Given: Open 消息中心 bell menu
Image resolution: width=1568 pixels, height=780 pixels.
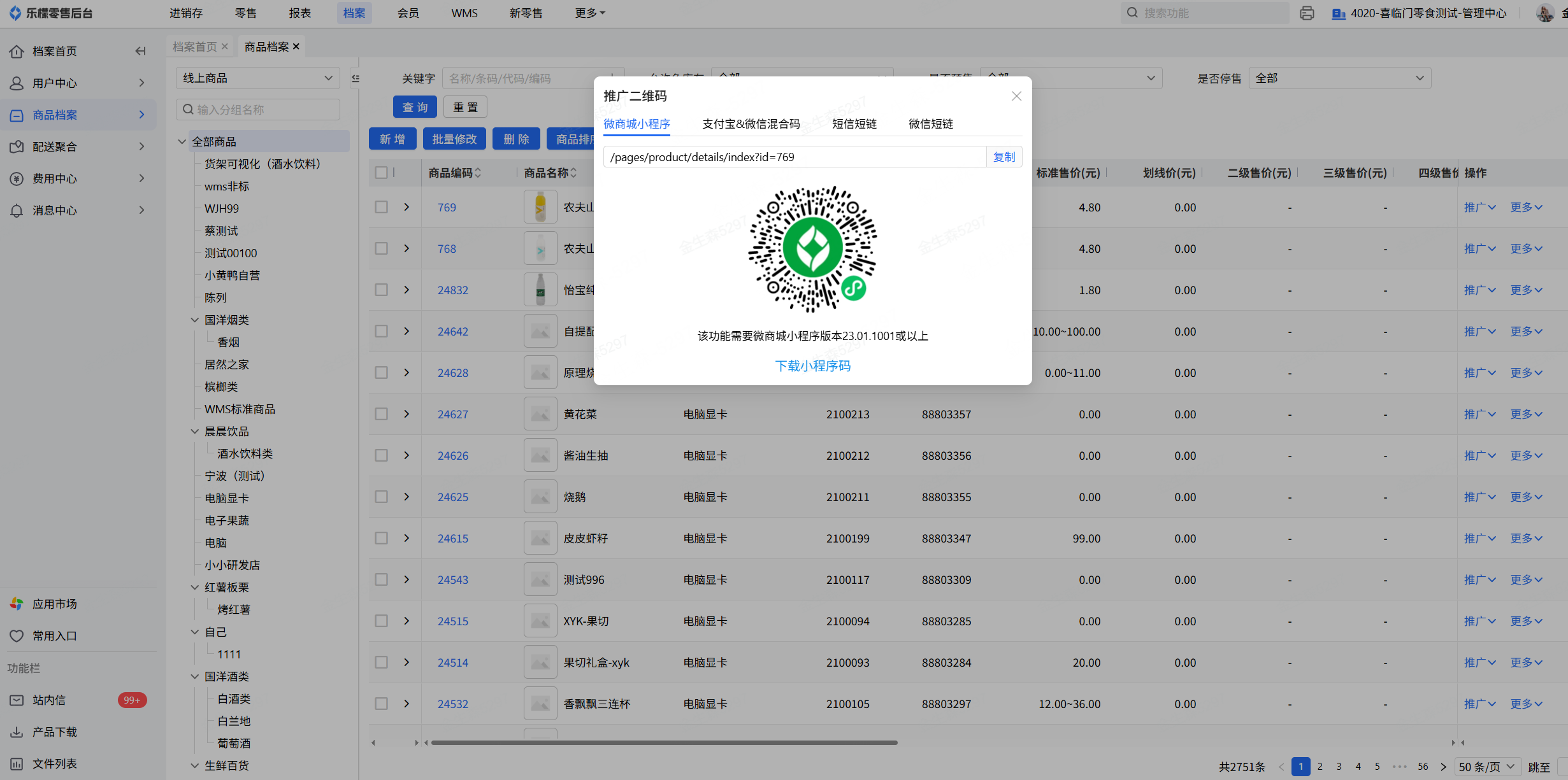Looking at the screenshot, I should pyautogui.click(x=54, y=210).
